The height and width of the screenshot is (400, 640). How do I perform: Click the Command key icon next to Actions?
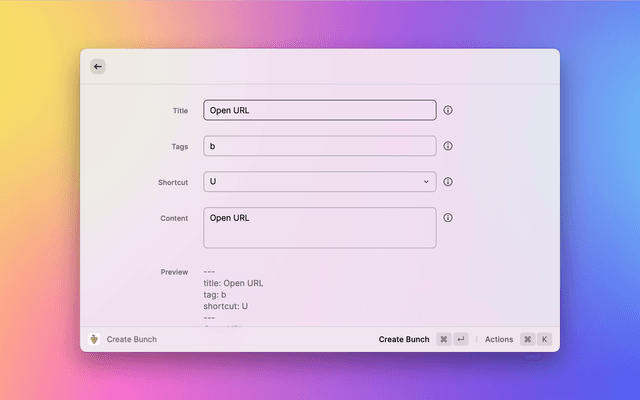tap(527, 339)
